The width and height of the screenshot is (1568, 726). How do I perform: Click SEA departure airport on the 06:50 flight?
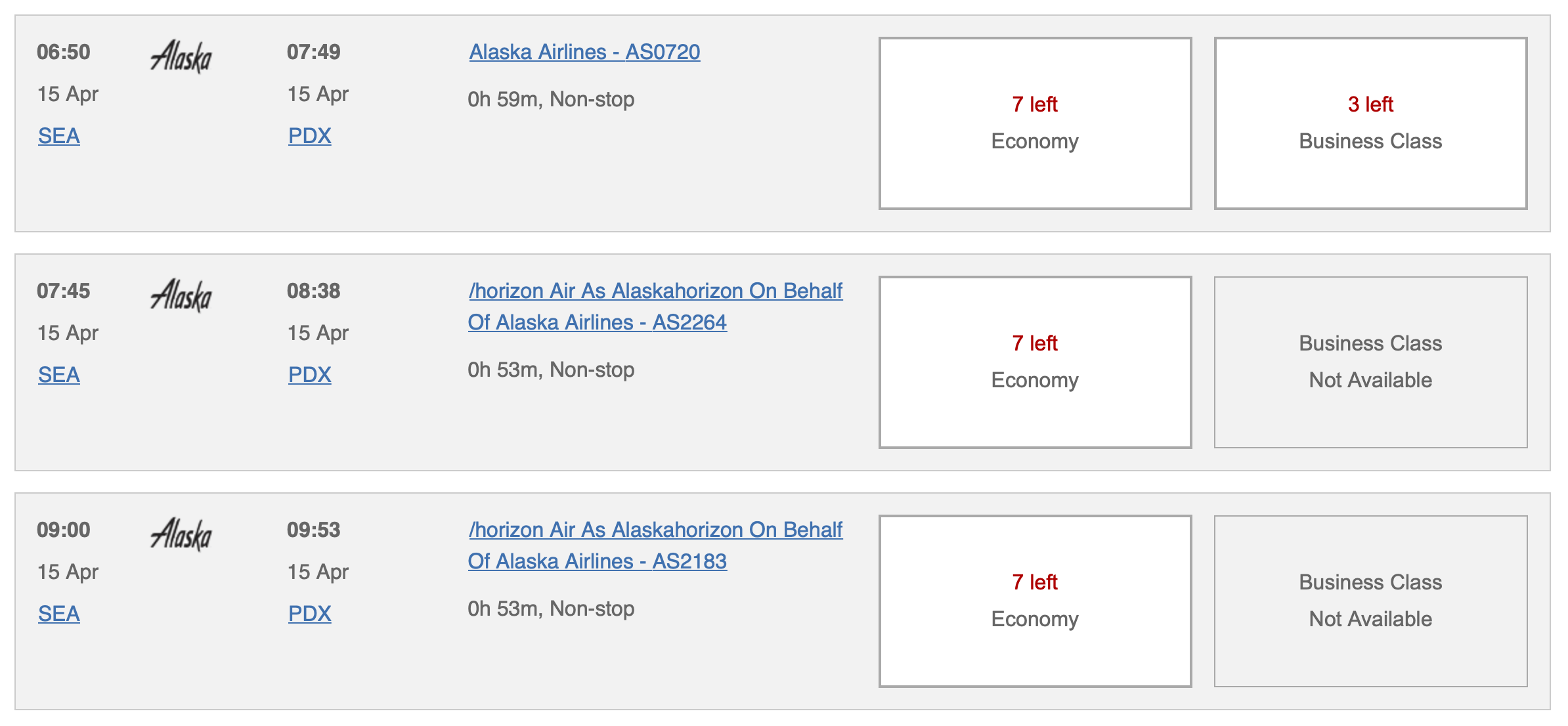tap(58, 136)
